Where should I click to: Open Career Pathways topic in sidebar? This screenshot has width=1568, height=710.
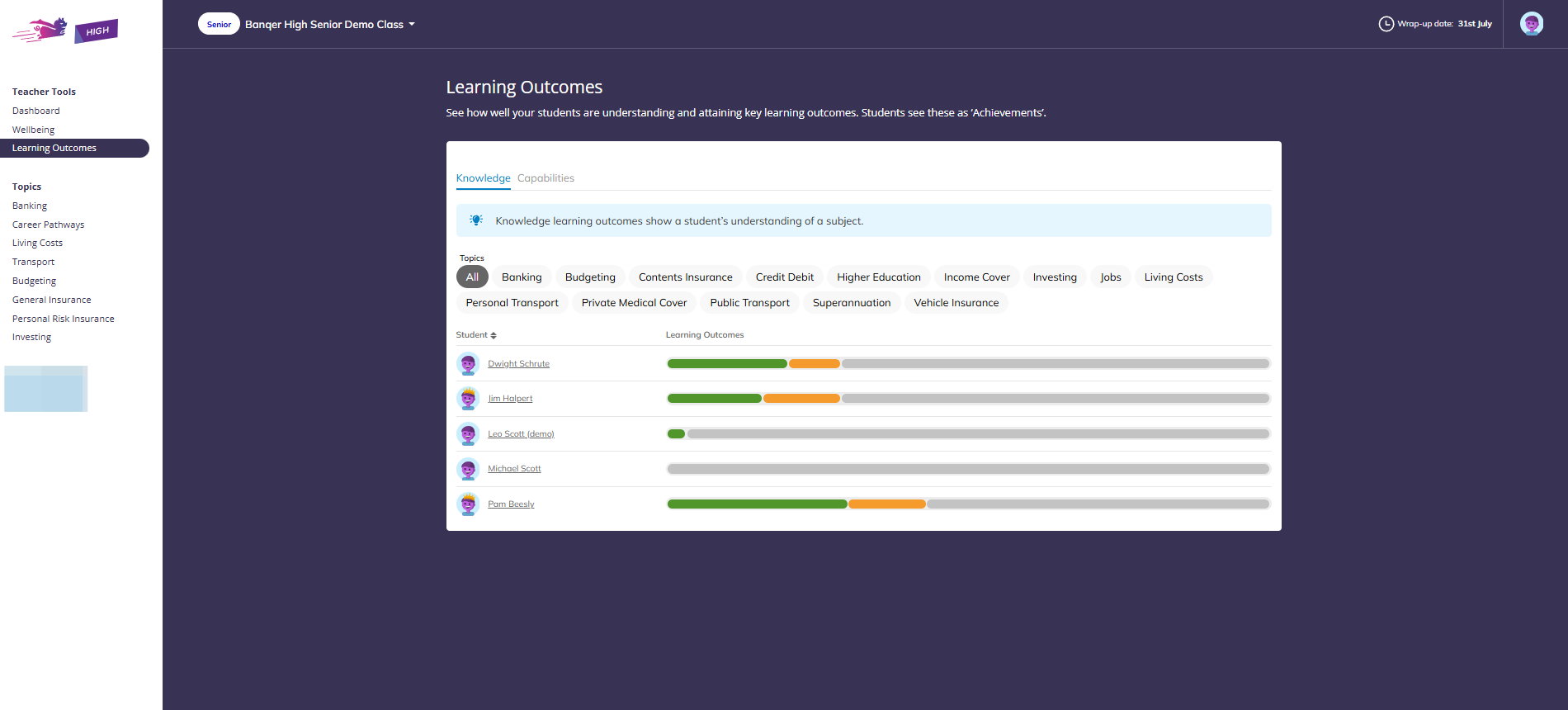point(49,225)
